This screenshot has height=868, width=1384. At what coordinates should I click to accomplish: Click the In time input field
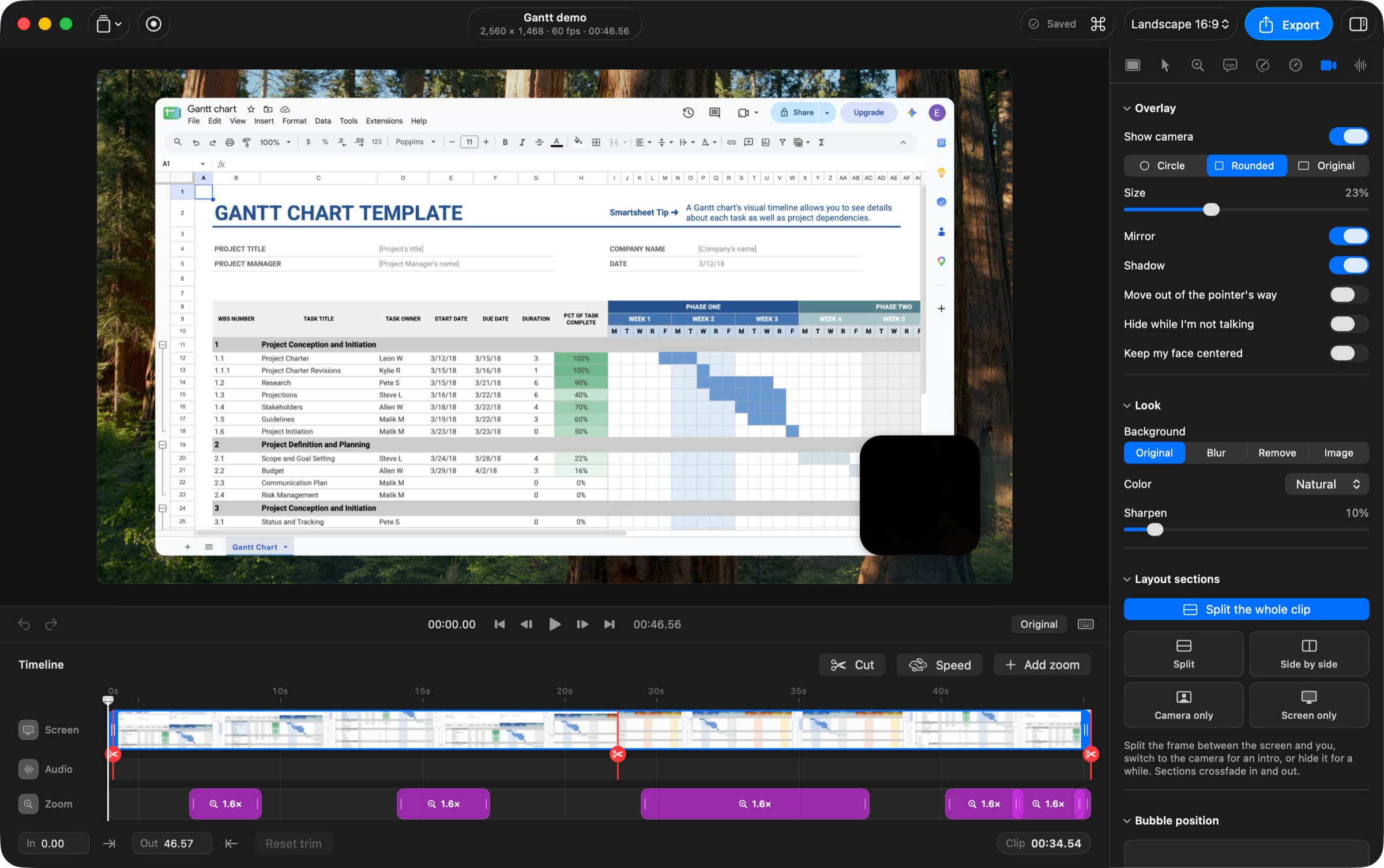54,844
